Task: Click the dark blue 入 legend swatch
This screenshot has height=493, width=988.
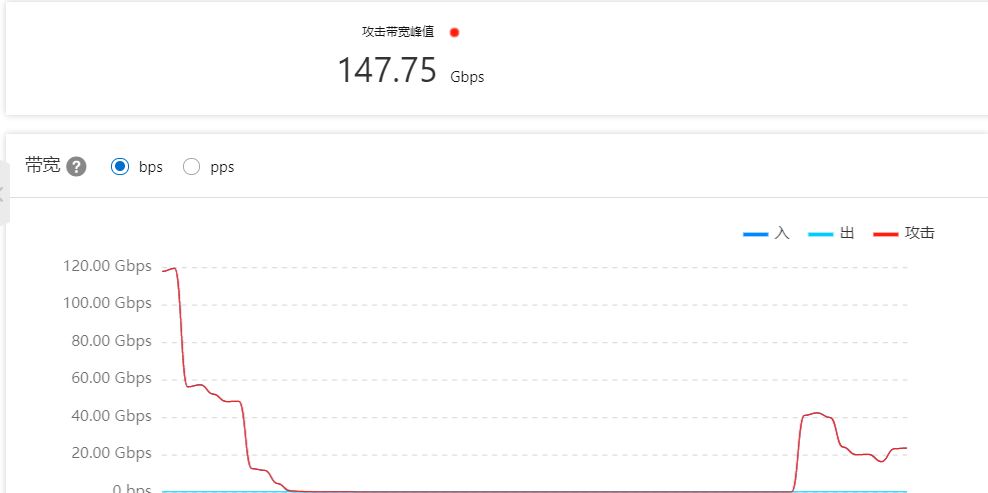Action: 755,235
